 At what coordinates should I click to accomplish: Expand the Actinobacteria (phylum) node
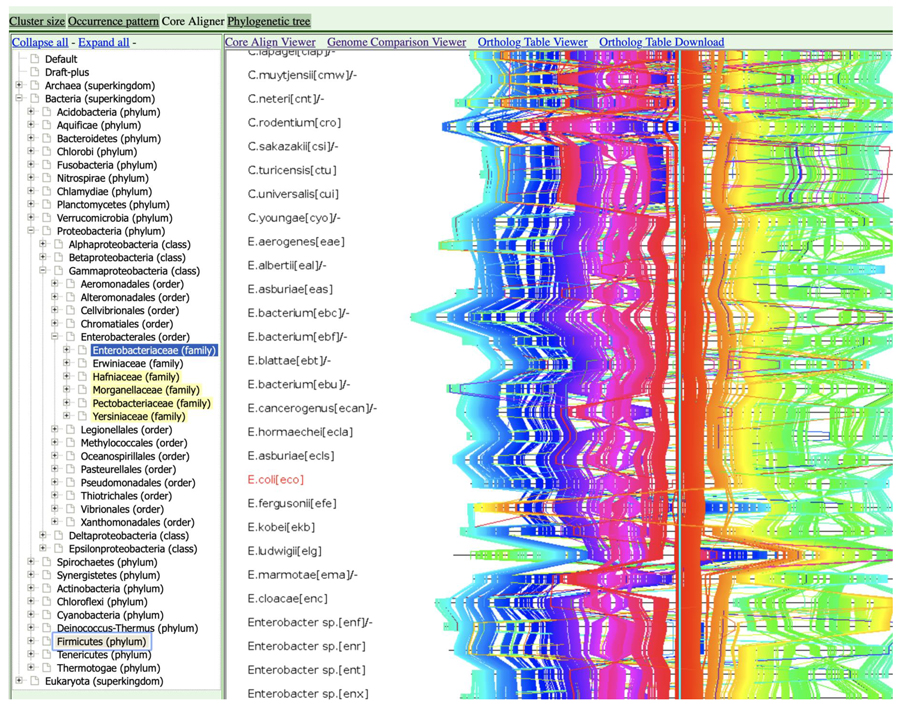[31, 589]
